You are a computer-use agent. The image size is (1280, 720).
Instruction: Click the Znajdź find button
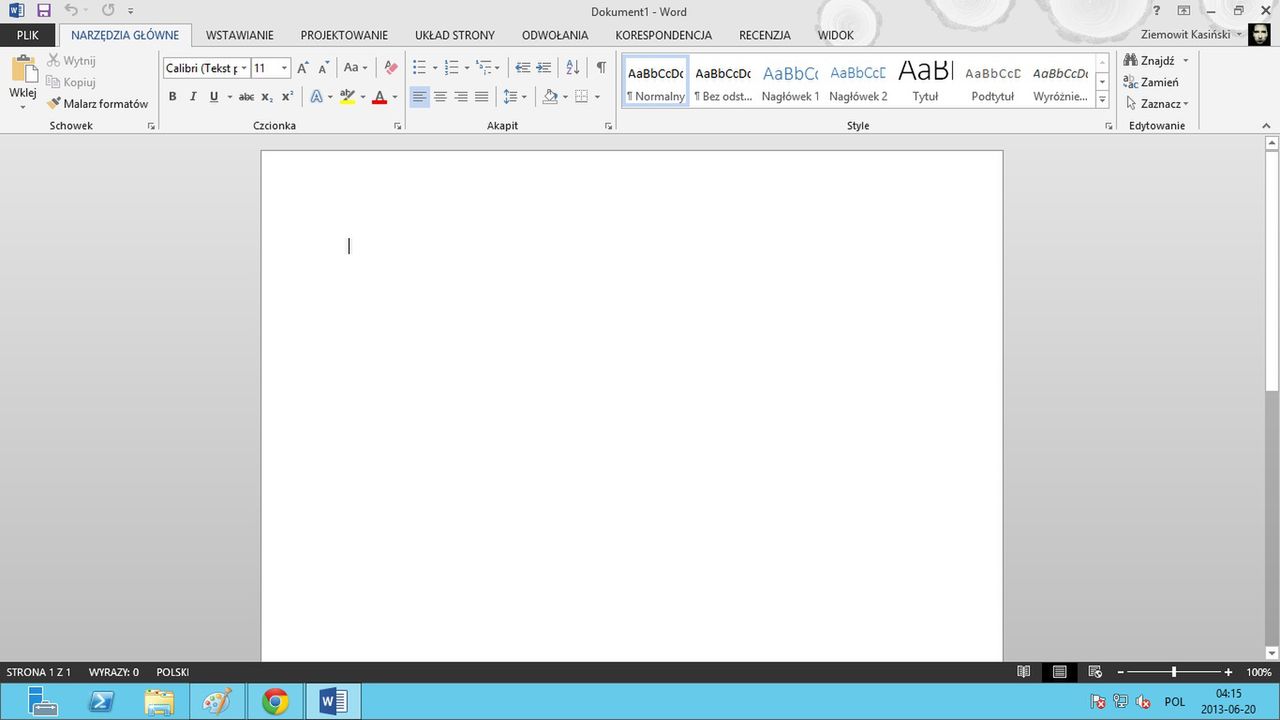[x=1150, y=60]
